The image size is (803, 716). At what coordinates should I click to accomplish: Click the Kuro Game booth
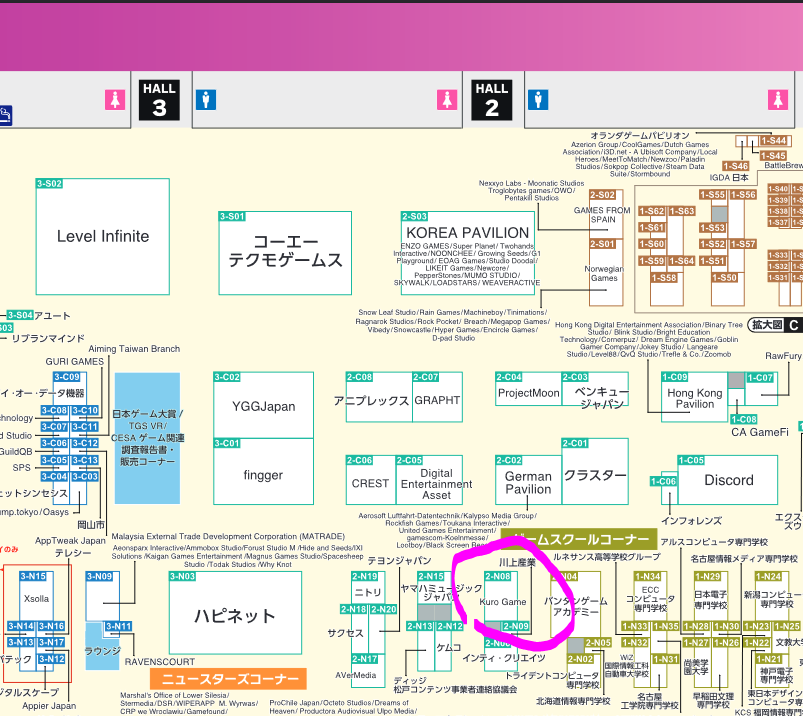coord(501,597)
